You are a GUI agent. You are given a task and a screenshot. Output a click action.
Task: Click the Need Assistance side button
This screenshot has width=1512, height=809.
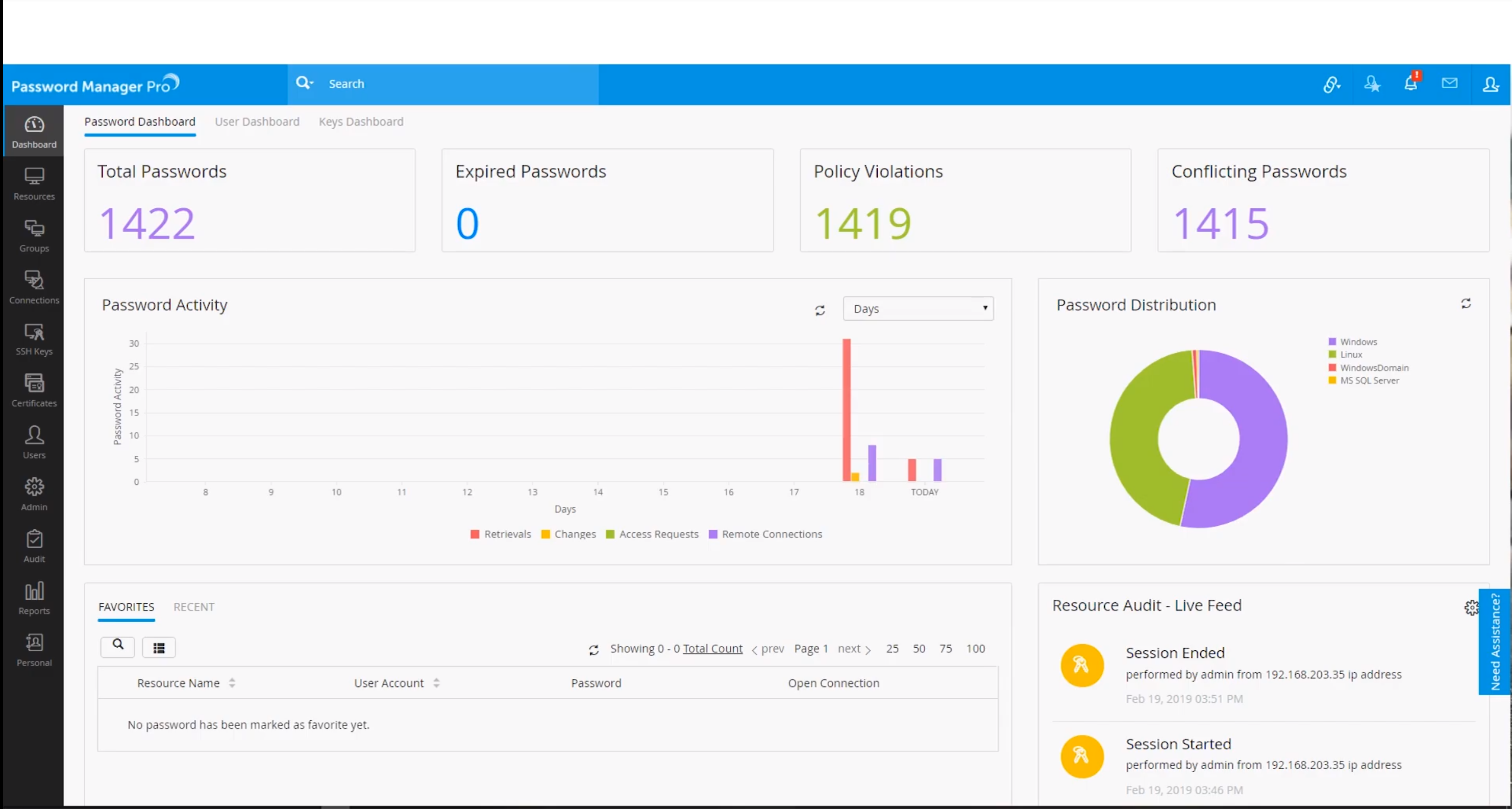[1494, 641]
